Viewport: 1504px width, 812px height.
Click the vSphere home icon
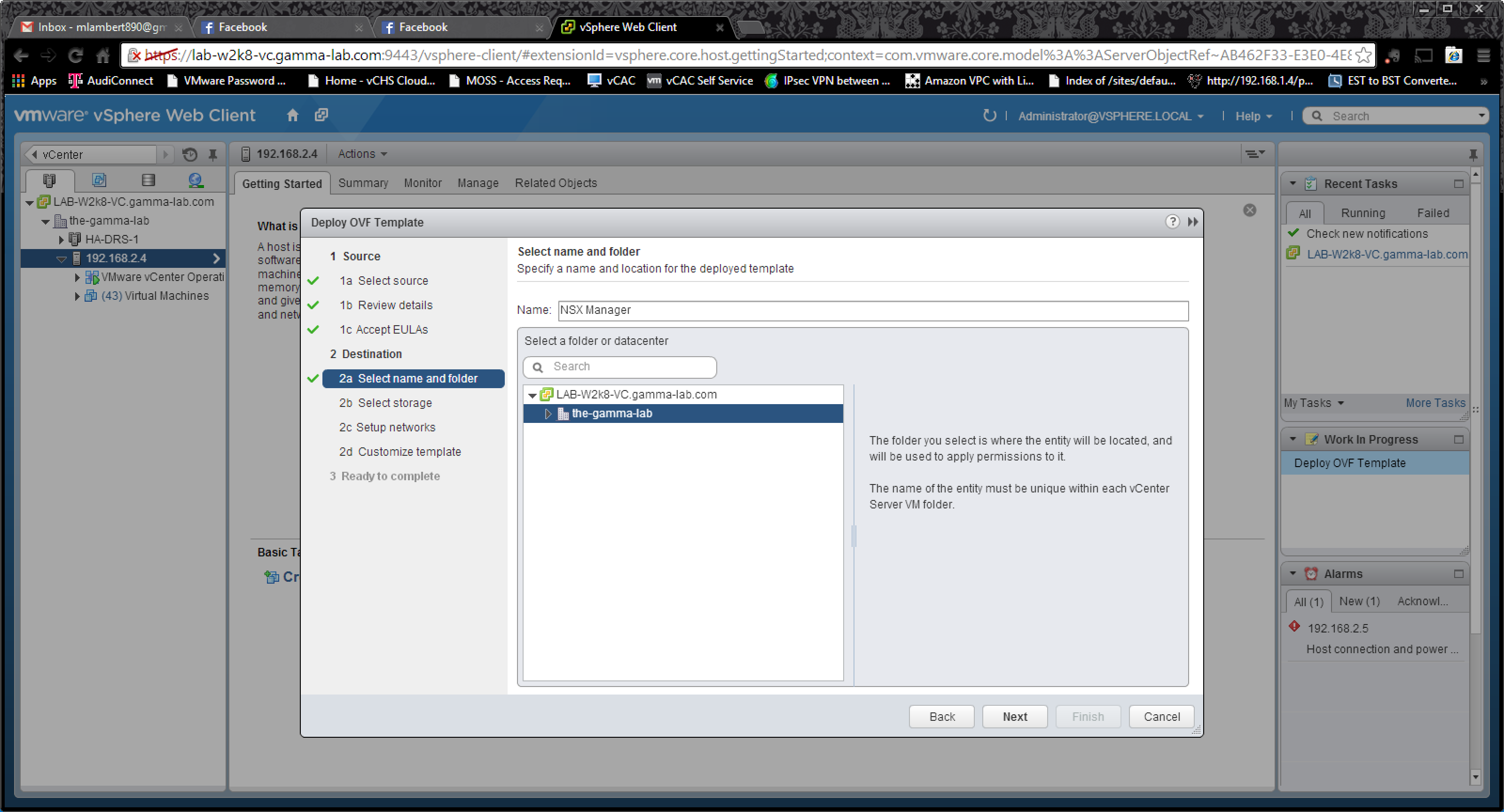point(292,115)
